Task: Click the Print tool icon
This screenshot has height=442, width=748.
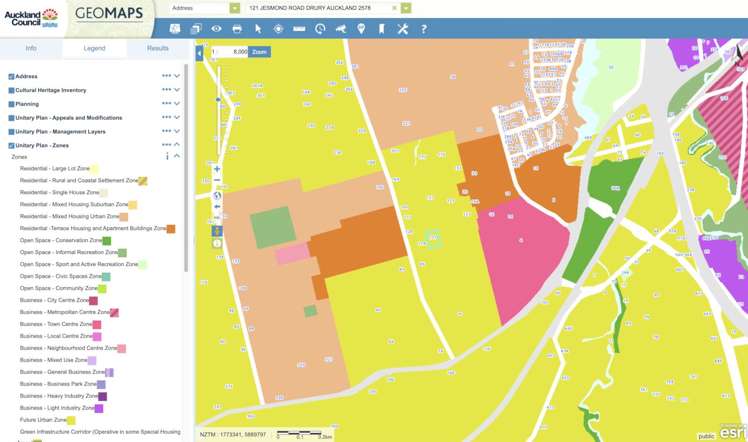Action: [x=237, y=29]
